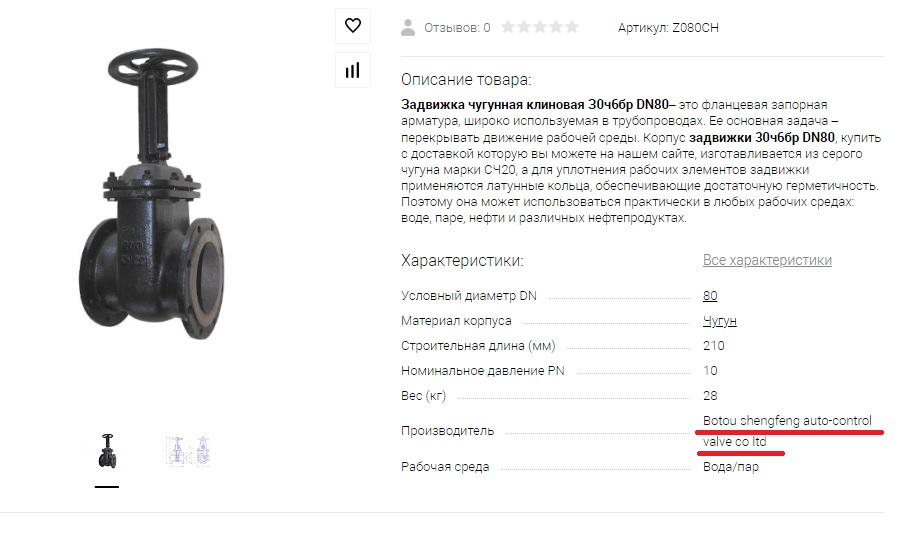This screenshot has width=905, height=539.
Task: Open the "Чугун" body material link
Action: coord(720,321)
